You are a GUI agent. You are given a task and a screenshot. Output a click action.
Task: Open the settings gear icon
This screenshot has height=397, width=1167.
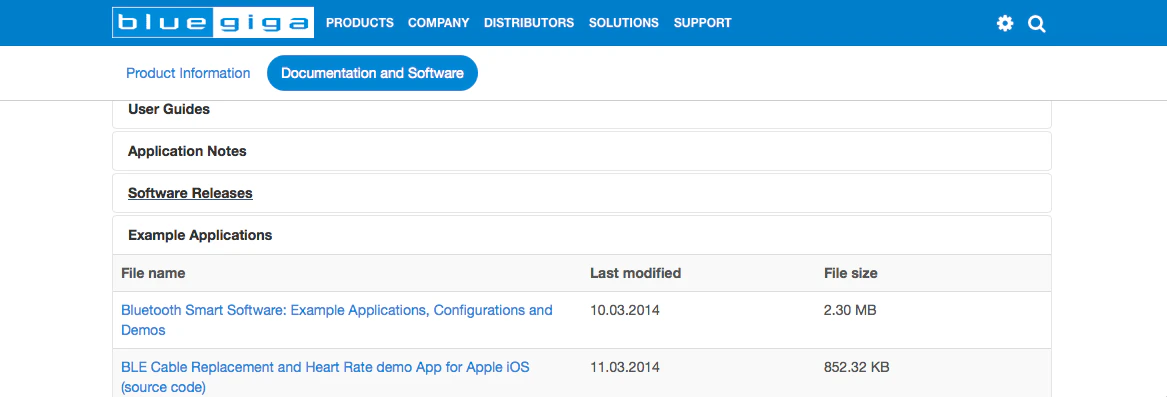(x=1005, y=24)
